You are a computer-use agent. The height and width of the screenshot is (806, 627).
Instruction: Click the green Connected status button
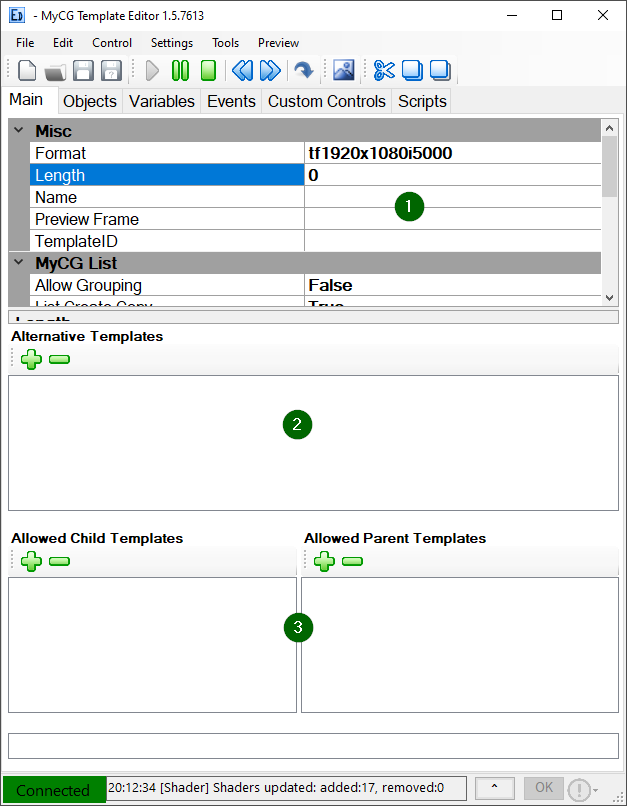(x=54, y=789)
